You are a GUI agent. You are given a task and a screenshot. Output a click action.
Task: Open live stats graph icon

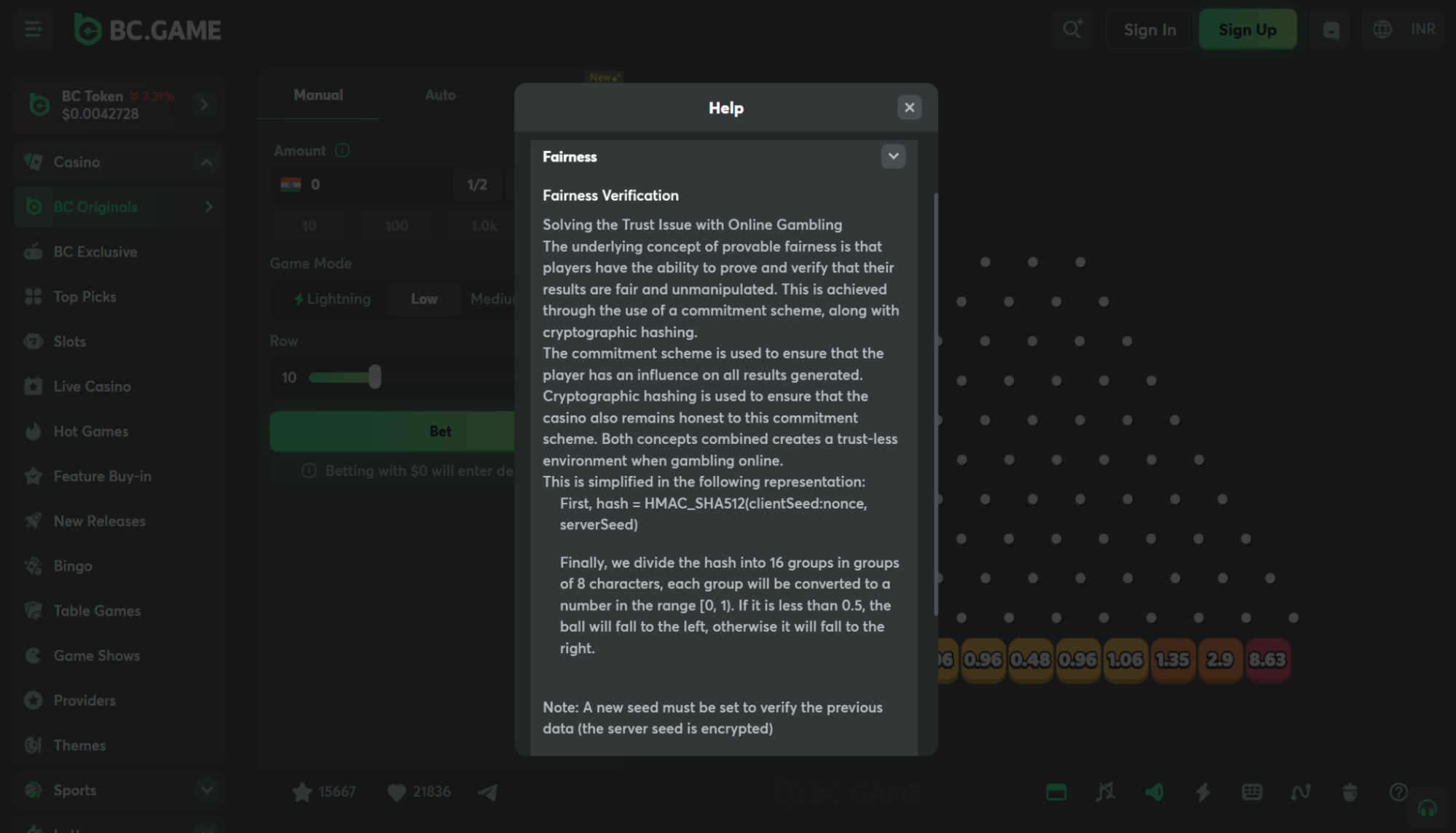1301,791
